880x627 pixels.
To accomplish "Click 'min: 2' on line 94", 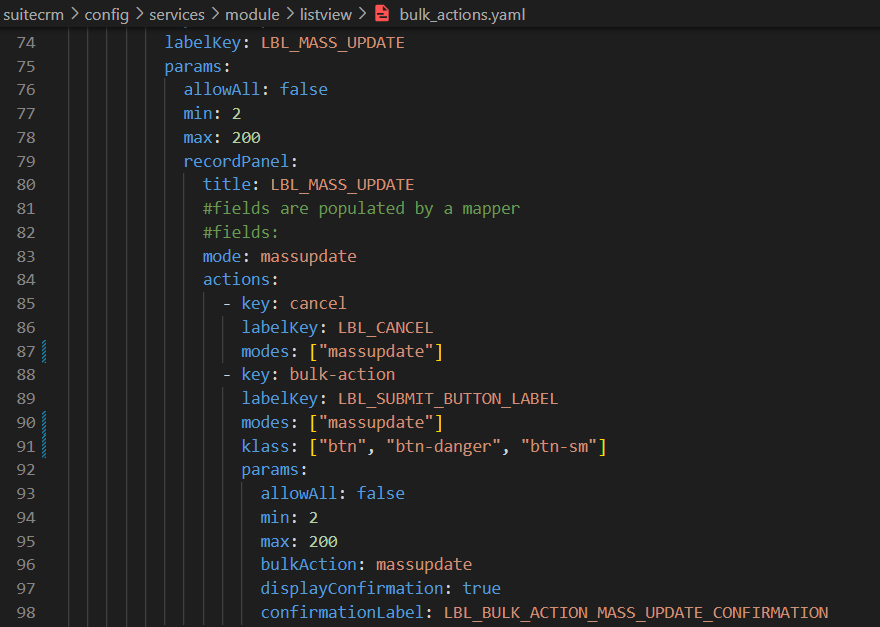I will click(x=289, y=518).
